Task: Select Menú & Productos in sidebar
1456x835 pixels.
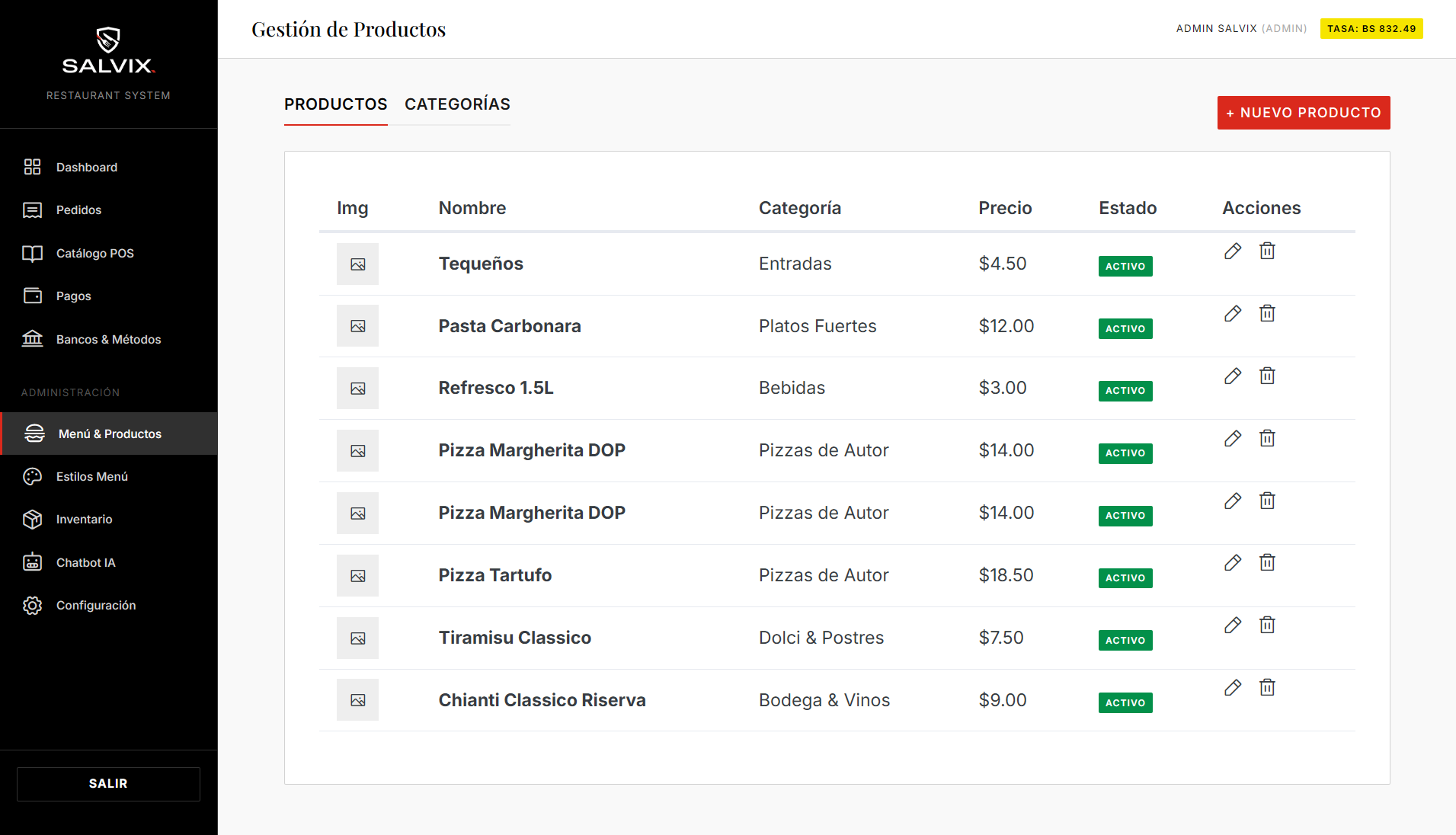Action: [x=108, y=433]
